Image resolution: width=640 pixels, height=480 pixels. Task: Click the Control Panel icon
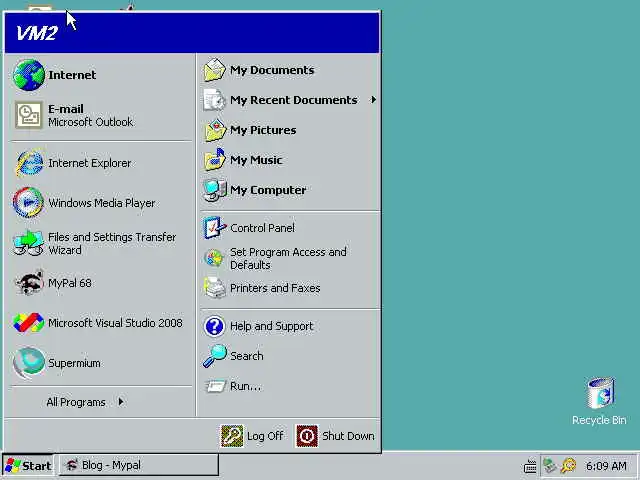[214, 228]
